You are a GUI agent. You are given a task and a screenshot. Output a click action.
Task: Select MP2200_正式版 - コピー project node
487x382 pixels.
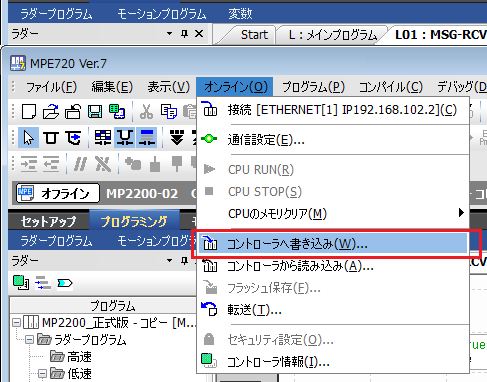coord(119,322)
